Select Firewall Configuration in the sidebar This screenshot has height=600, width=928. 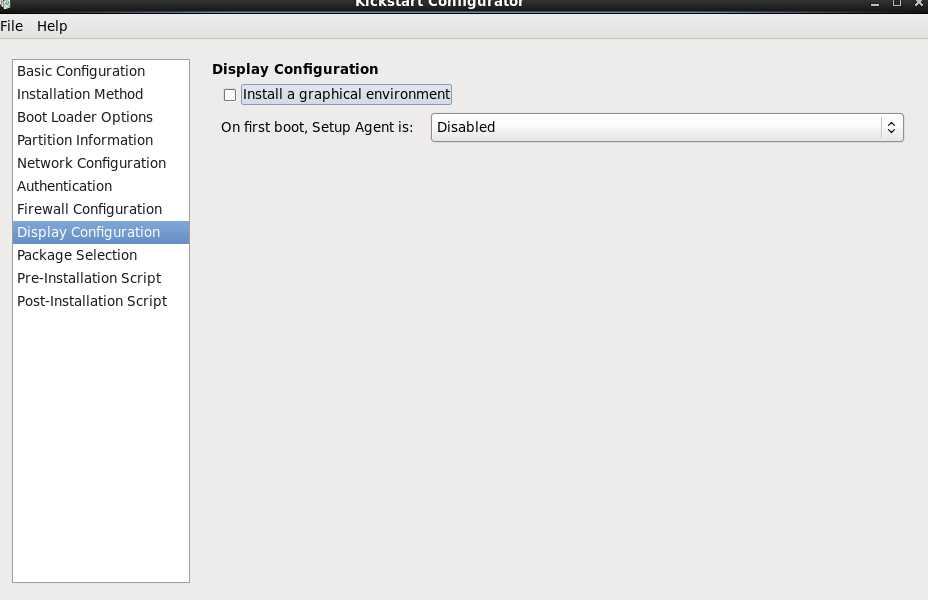click(x=101, y=209)
